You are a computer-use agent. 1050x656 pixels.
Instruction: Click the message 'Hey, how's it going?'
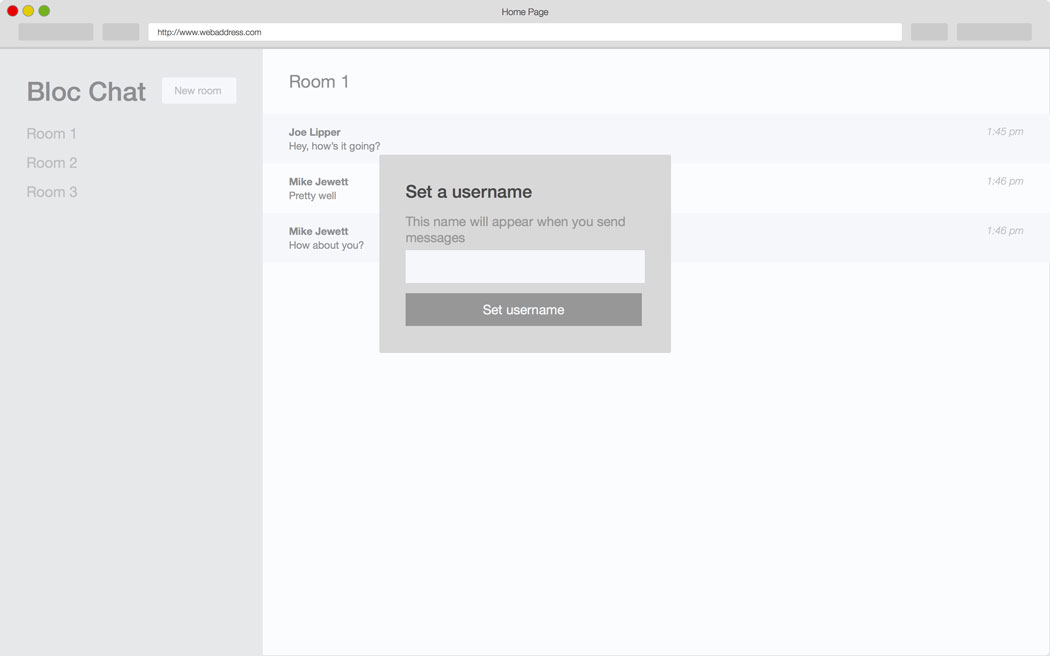[x=334, y=146]
